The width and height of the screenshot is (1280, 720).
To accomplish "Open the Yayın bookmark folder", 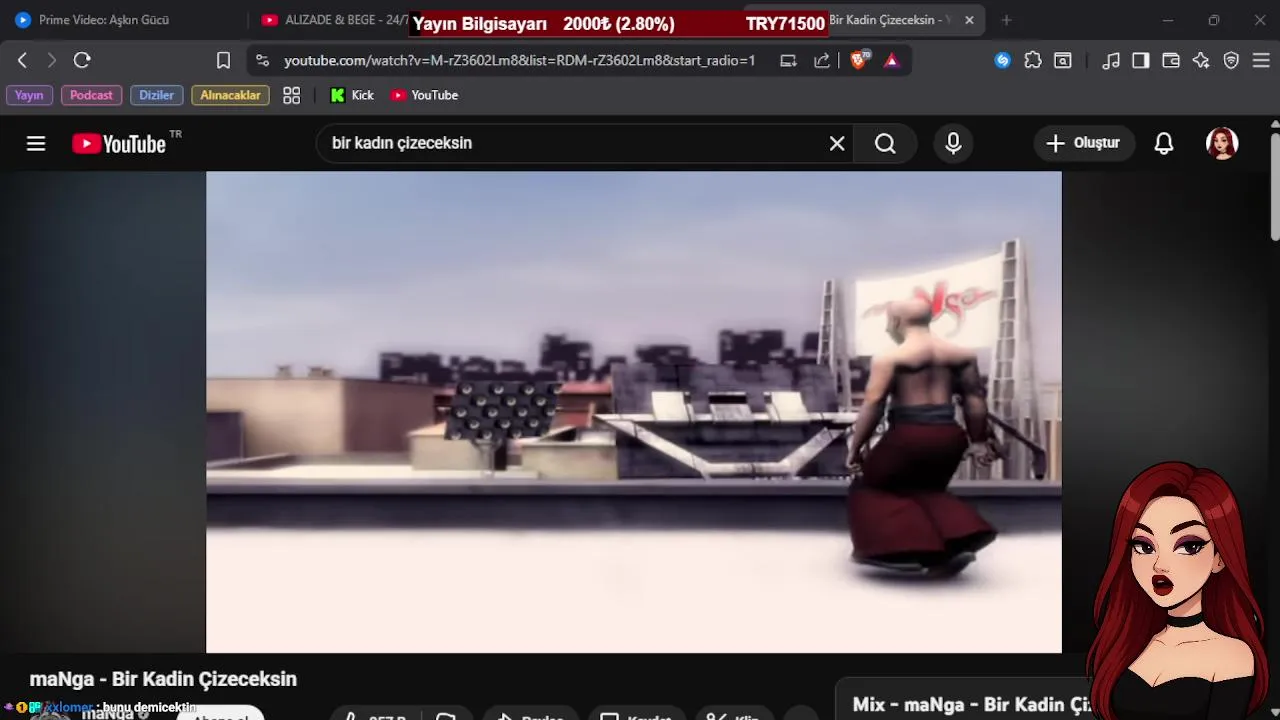I will tap(29, 95).
